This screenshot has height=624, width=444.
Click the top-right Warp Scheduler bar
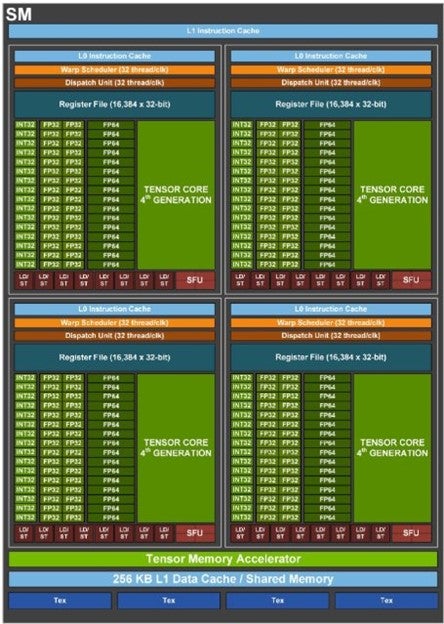(x=331, y=70)
